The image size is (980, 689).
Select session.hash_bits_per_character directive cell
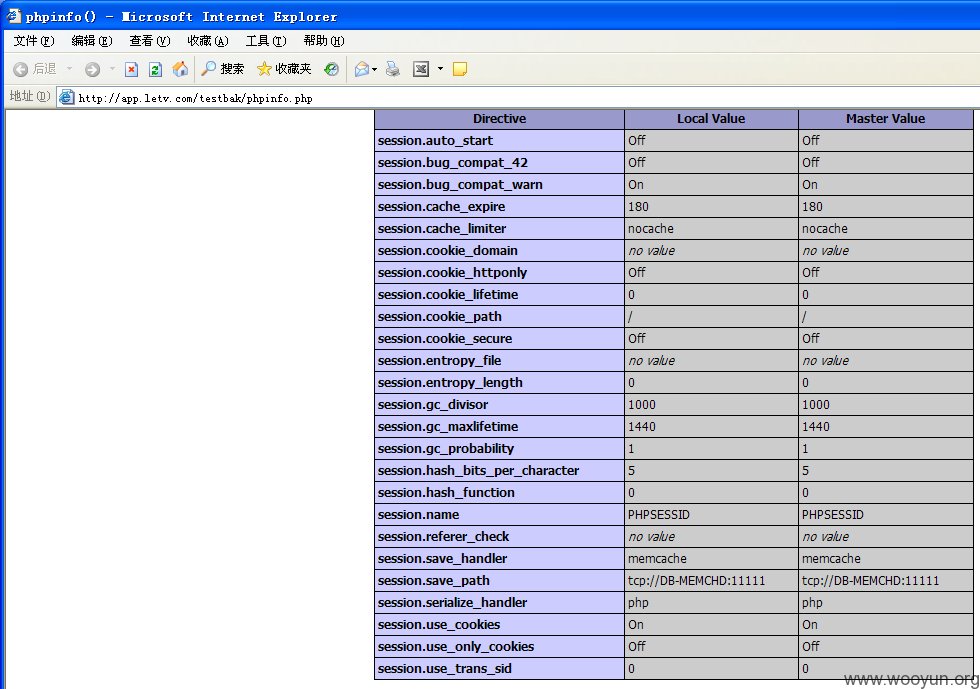click(x=499, y=470)
